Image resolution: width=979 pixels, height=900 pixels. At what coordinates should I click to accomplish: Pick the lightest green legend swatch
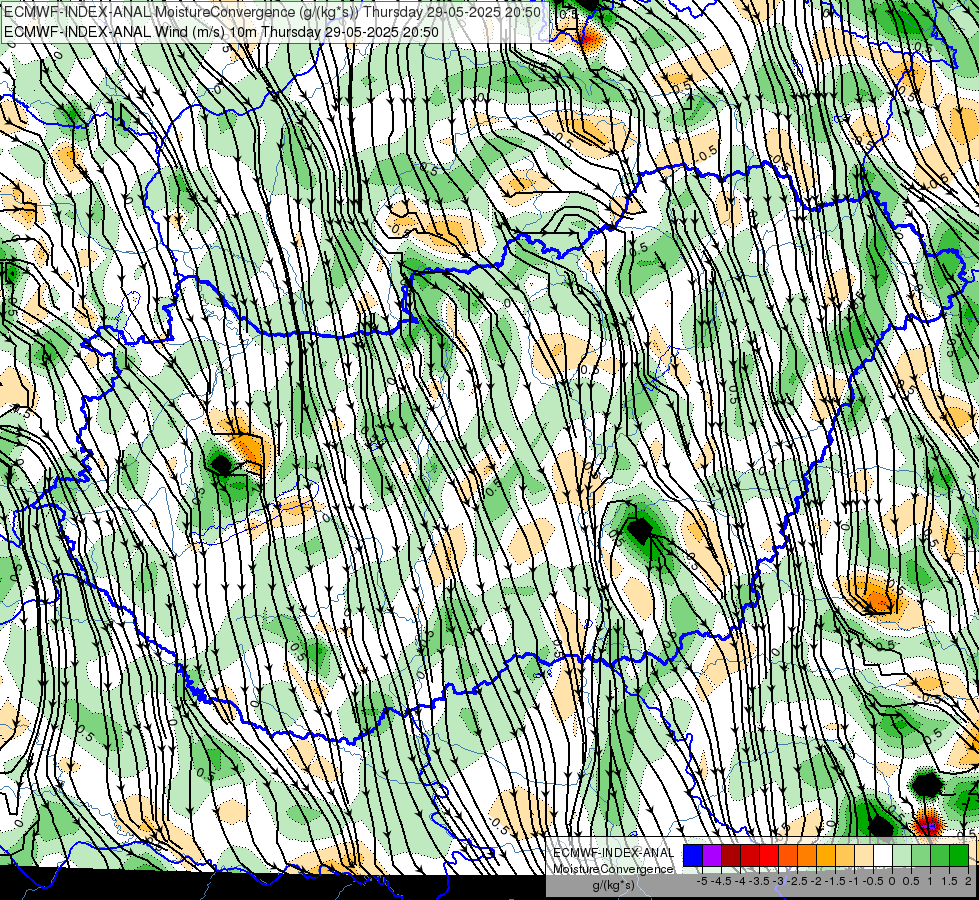pos(902,855)
